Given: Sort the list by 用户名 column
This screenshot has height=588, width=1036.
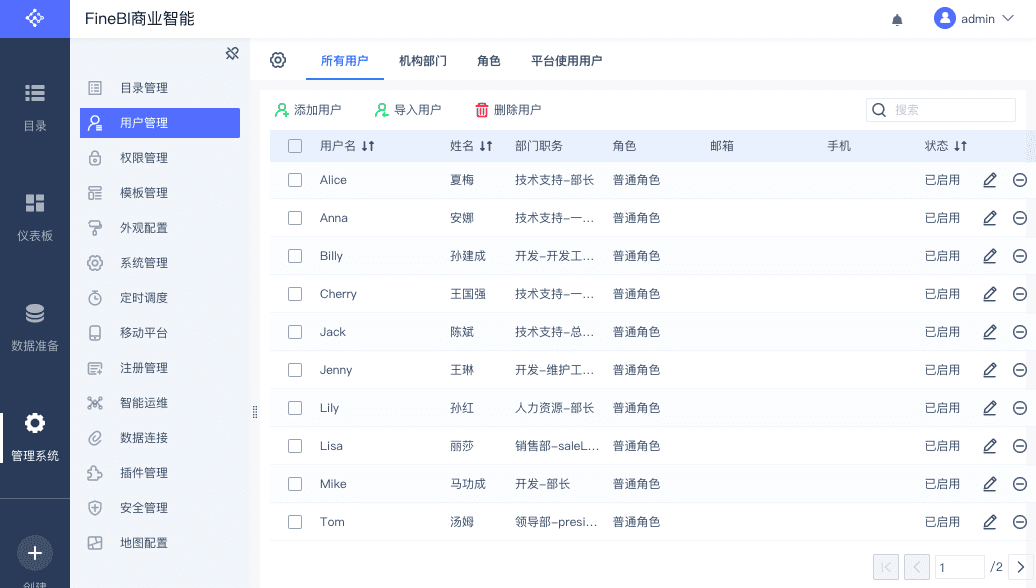Looking at the screenshot, I should (x=368, y=146).
